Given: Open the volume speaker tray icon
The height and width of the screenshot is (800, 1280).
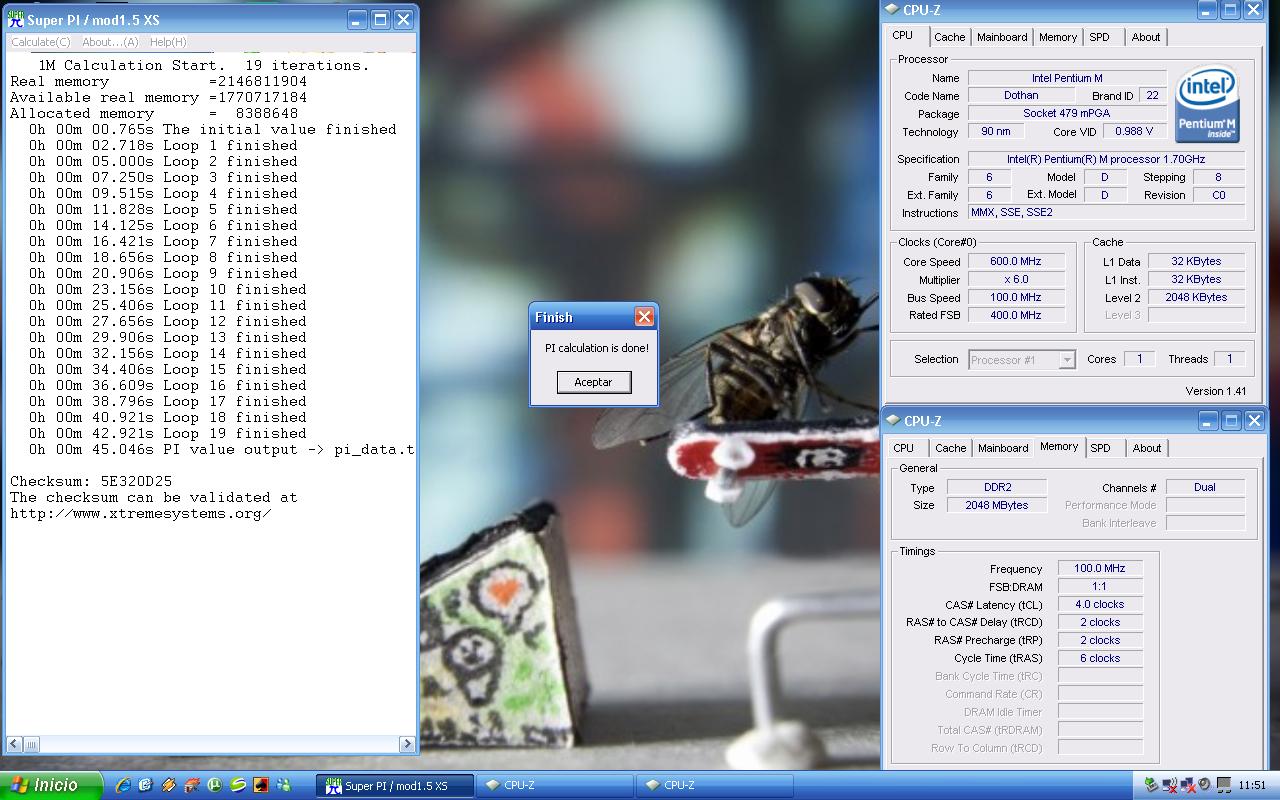Looking at the screenshot, I should [x=1204, y=785].
